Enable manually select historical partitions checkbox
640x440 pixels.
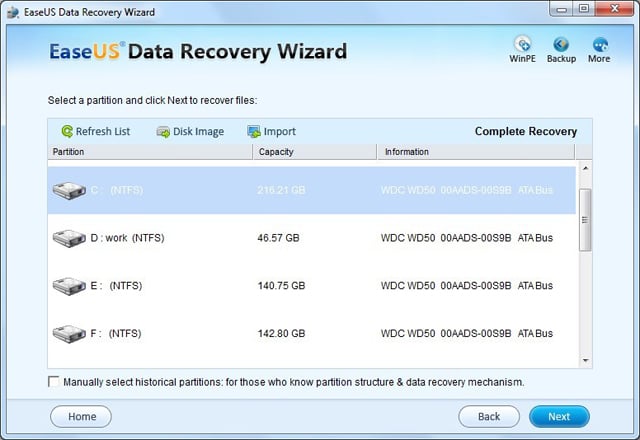pyautogui.click(x=53, y=382)
